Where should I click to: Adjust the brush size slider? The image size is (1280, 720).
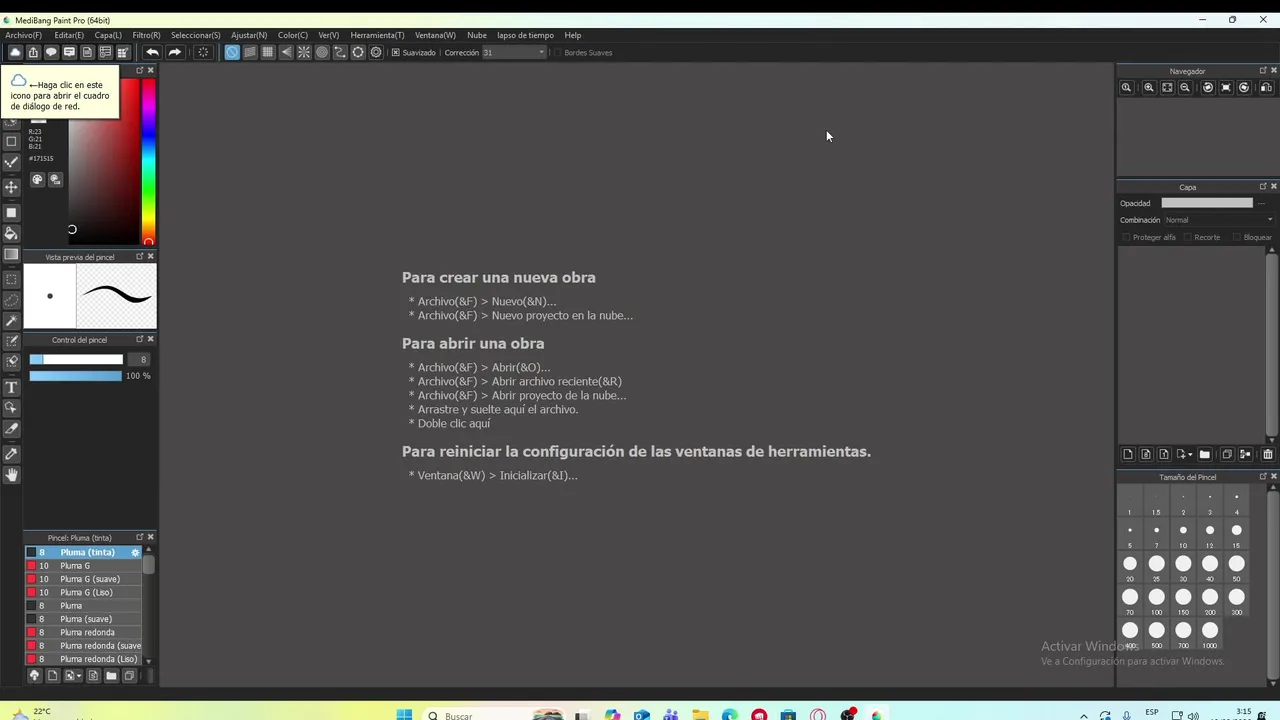[x=76, y=359]
